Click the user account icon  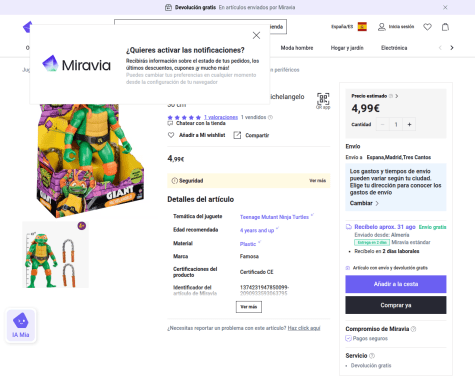(382, 27)
